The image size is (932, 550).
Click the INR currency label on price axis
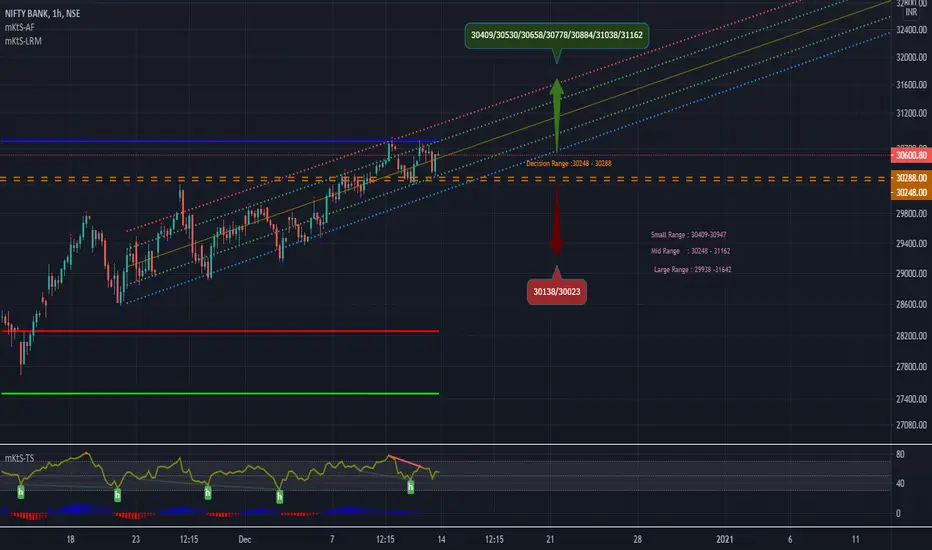pos(911,12)
